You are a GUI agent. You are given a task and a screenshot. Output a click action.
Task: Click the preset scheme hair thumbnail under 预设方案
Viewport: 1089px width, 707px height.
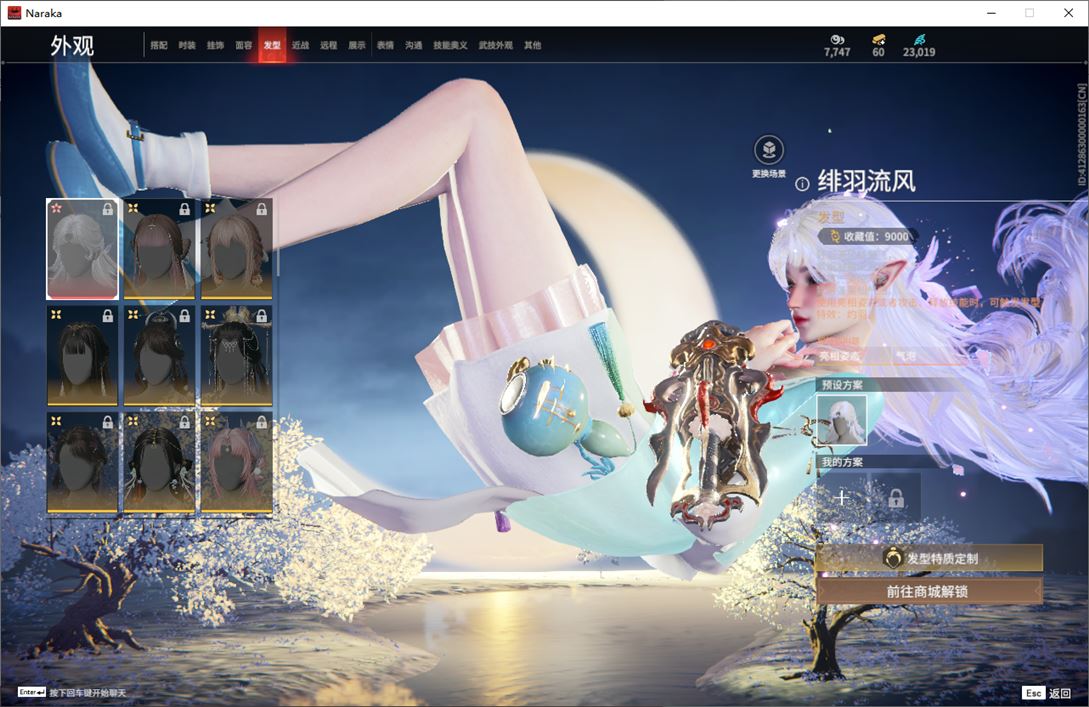pyautogui.click(x=841, y=420)
